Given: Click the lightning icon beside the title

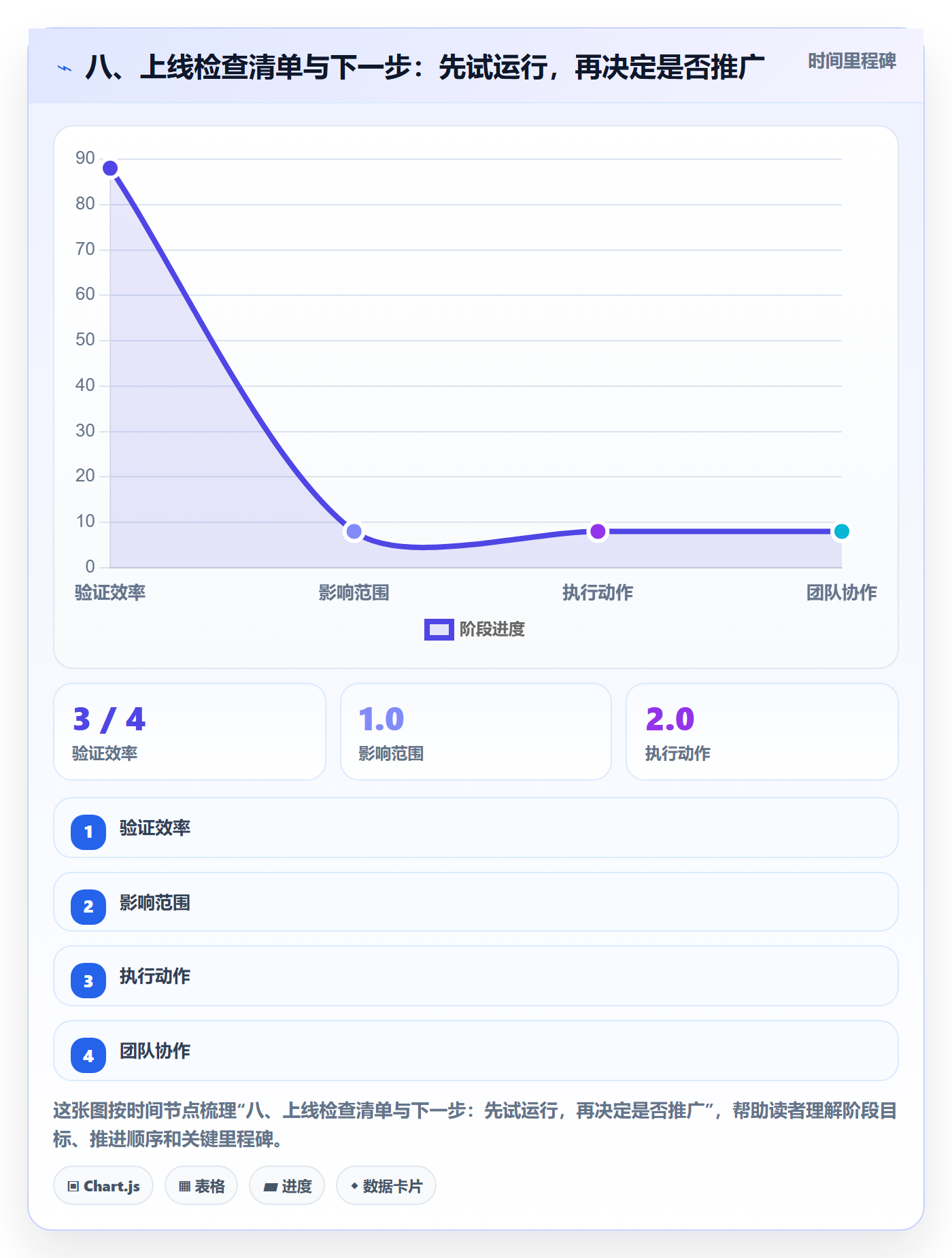Looking at the screenshot, I should [65, 68].
